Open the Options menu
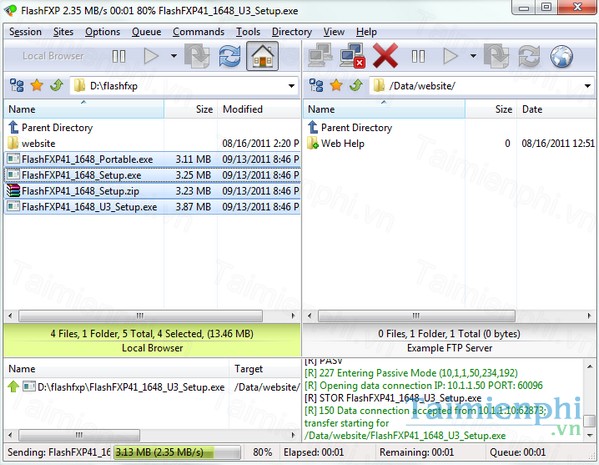The width and height of the screenshot is (599, 465). pos(102,32)
